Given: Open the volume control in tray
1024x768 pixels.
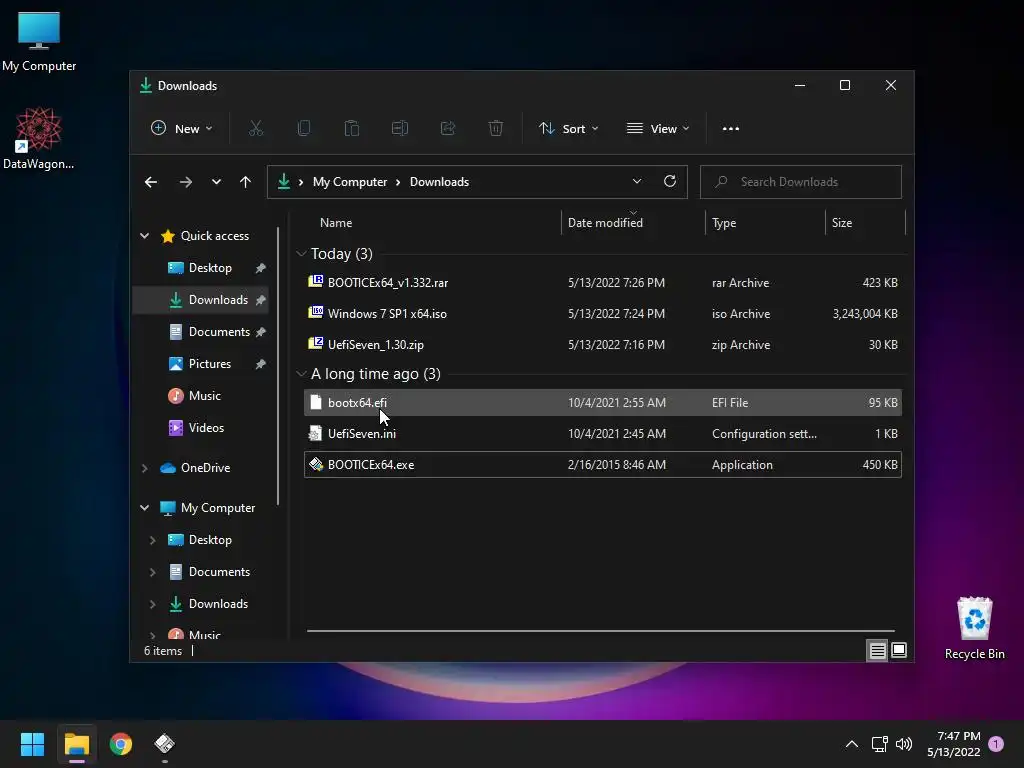Looking at the screenshot, I should point(904,744).
